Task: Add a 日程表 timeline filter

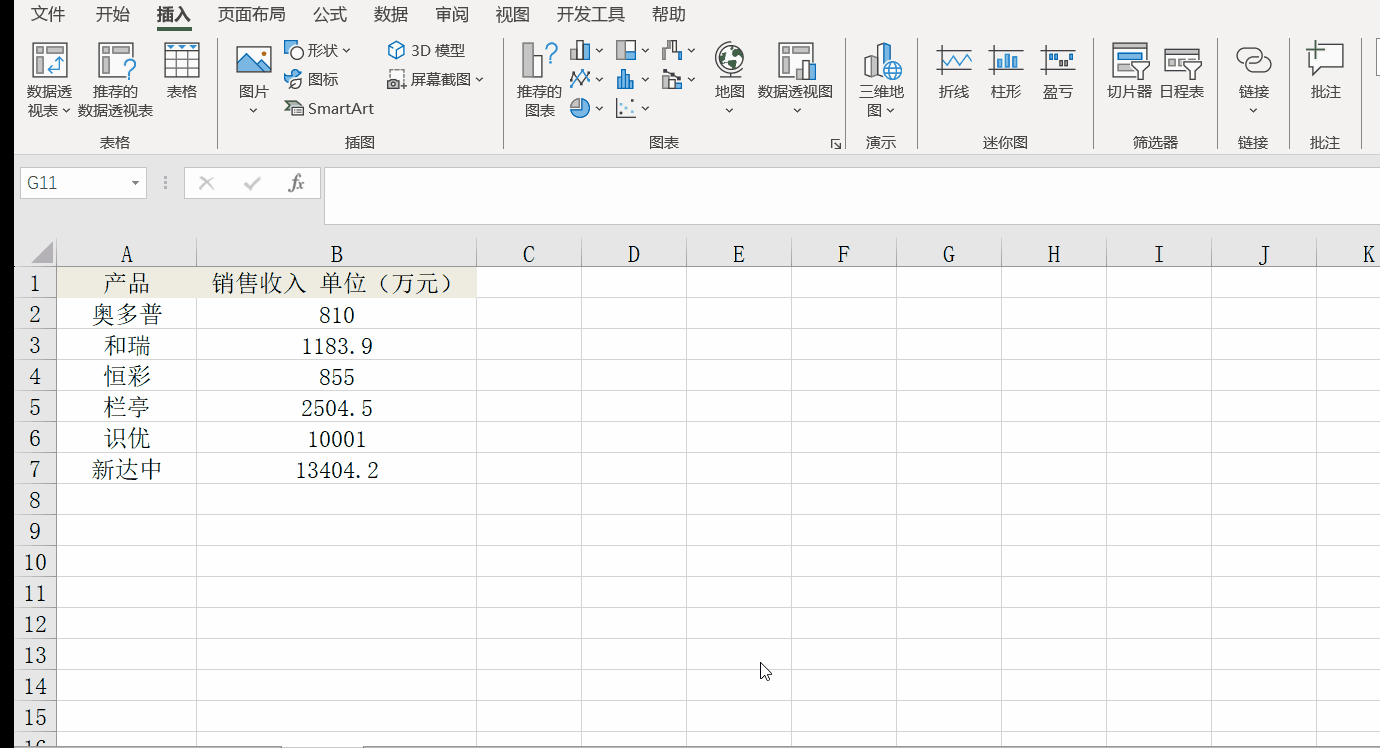Action: (1181, 62)
